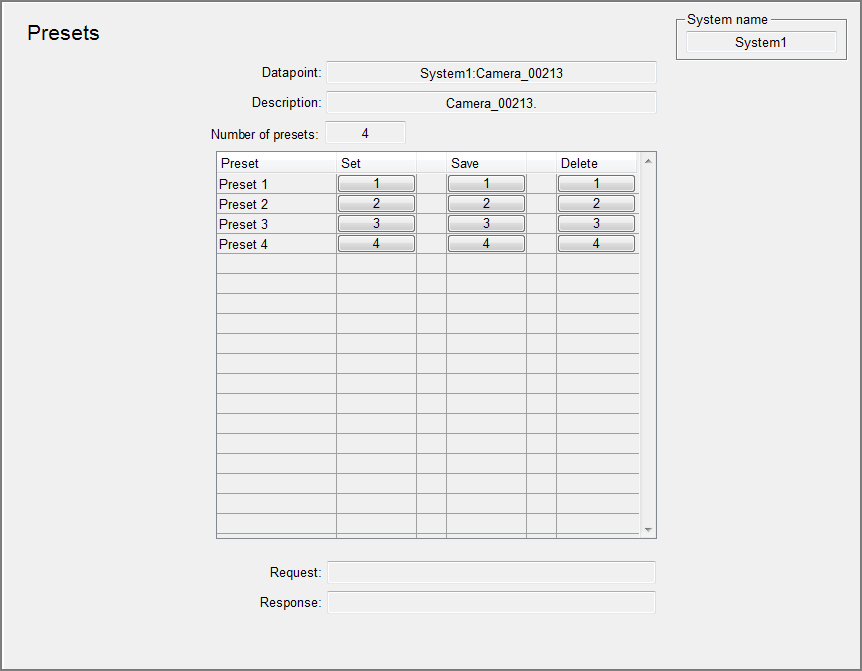This screenshot has height=671, width=862.
Task: Click the Datapoint: label
Action: click(291, 73)
